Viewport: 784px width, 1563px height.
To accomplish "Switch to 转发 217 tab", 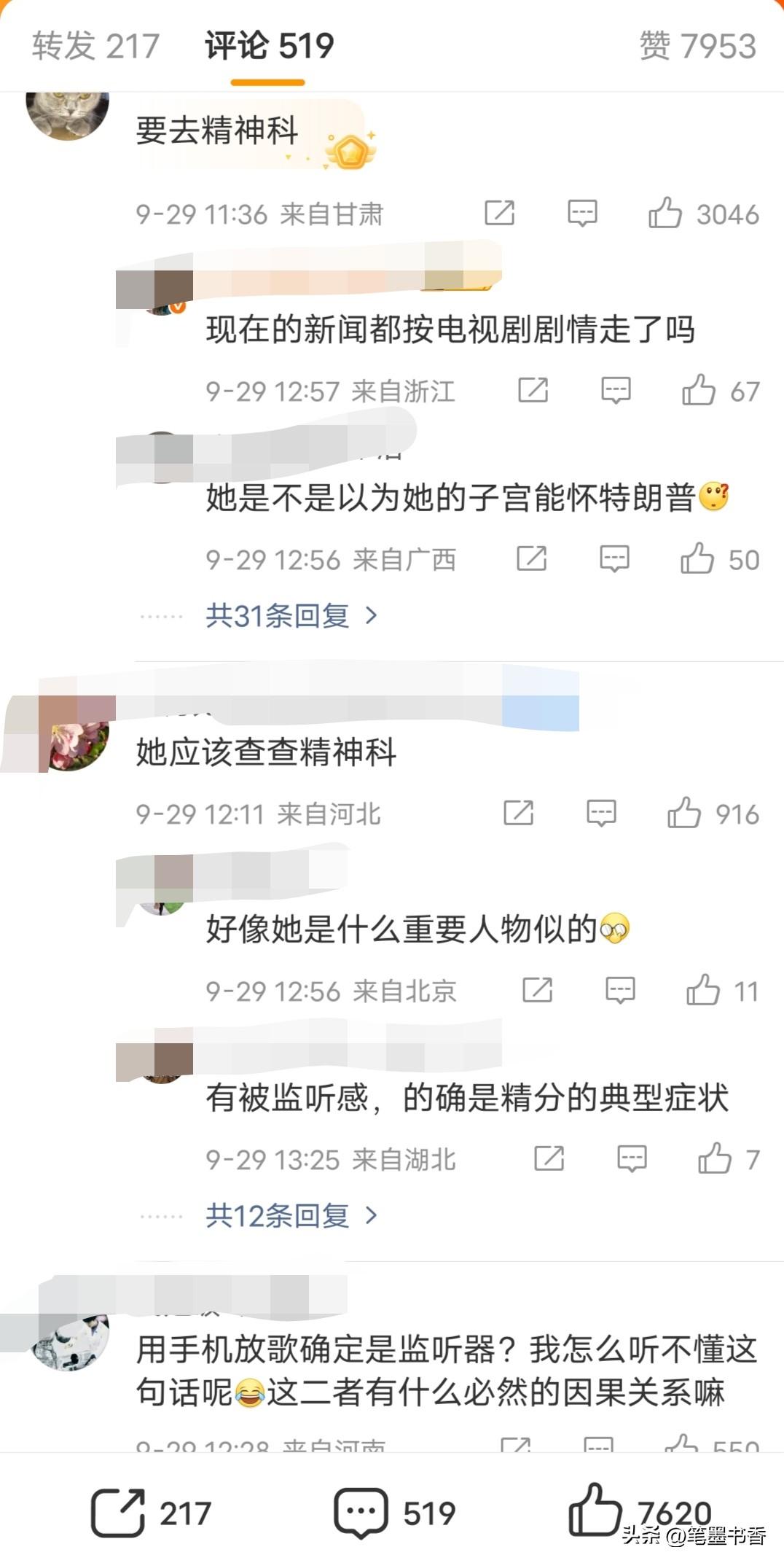I will (x=95, y=46).
